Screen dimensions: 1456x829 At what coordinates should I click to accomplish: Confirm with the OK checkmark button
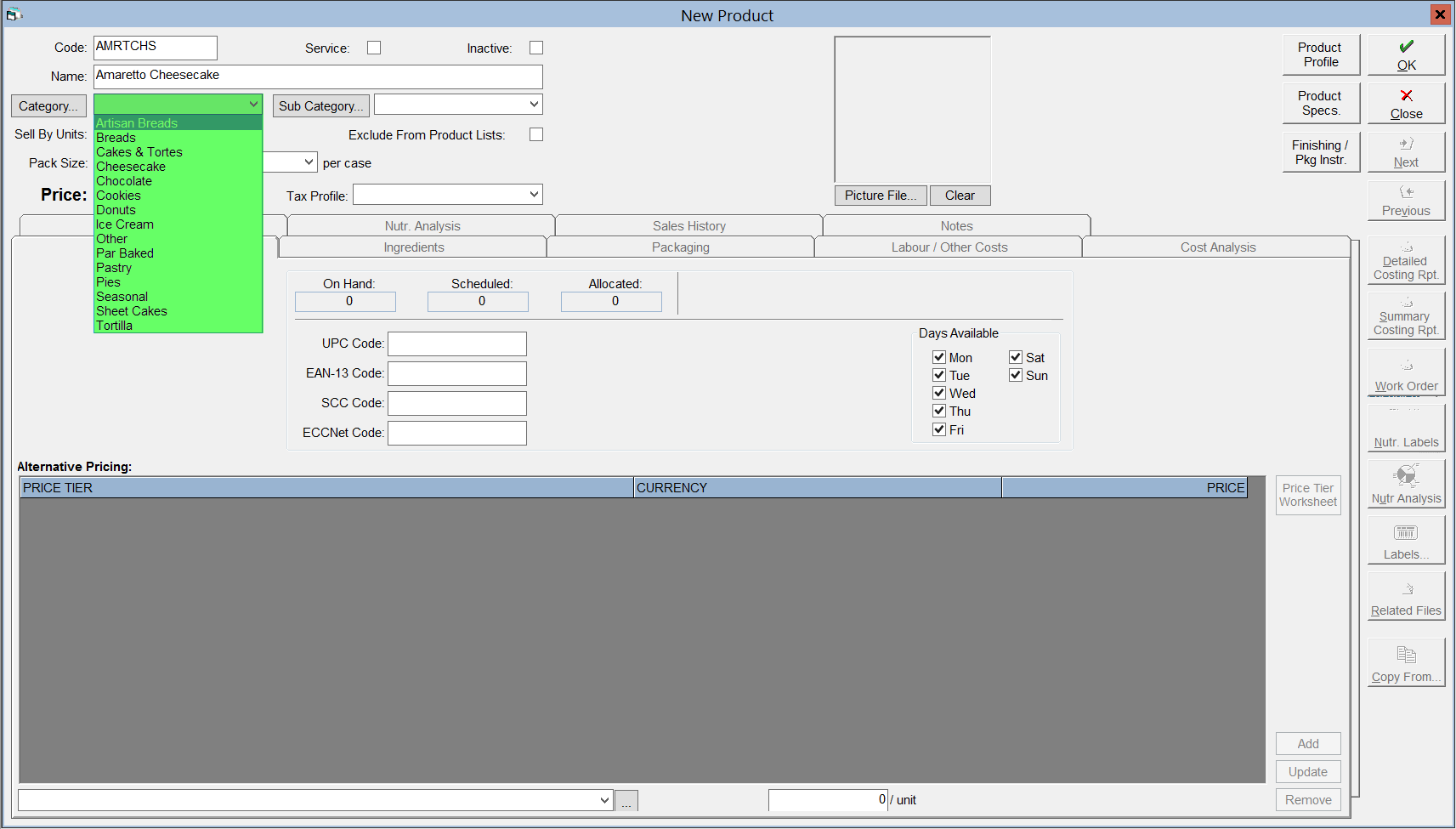coord(1406,55)
